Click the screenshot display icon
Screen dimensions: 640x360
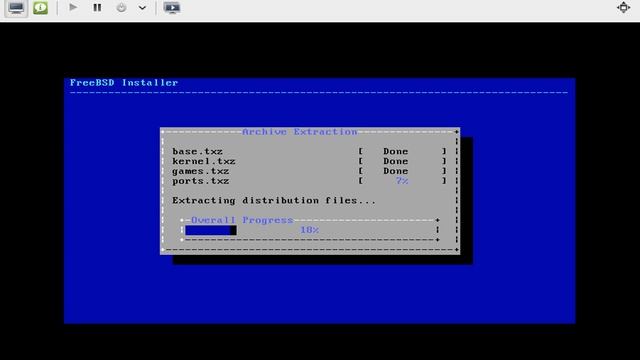172,8
